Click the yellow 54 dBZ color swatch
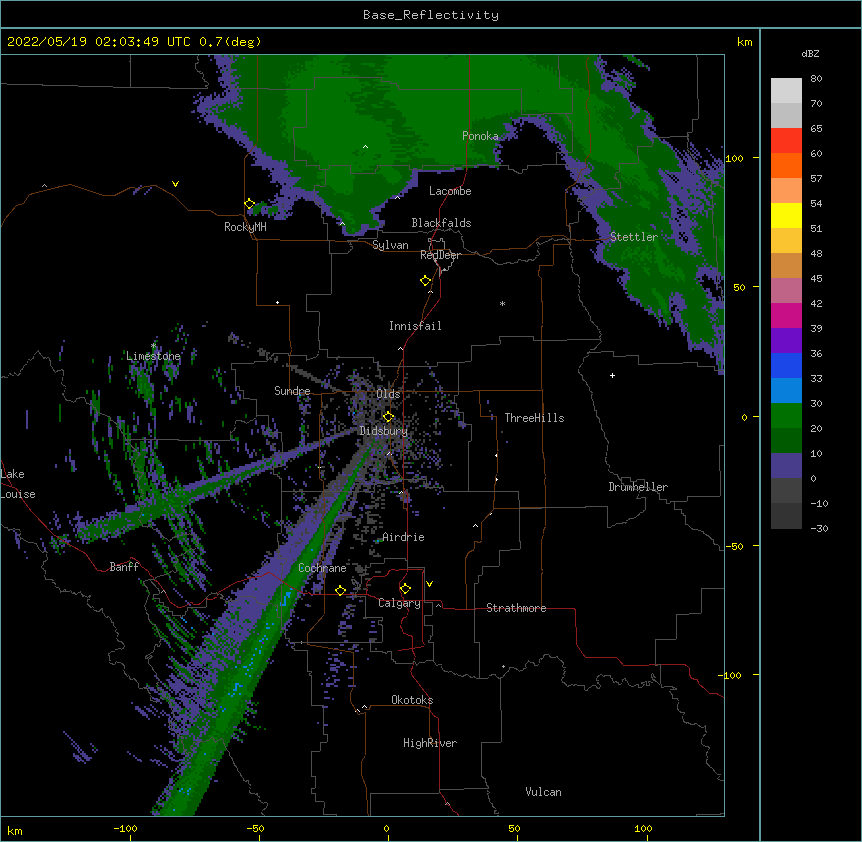862x842 pixels. 786,215
